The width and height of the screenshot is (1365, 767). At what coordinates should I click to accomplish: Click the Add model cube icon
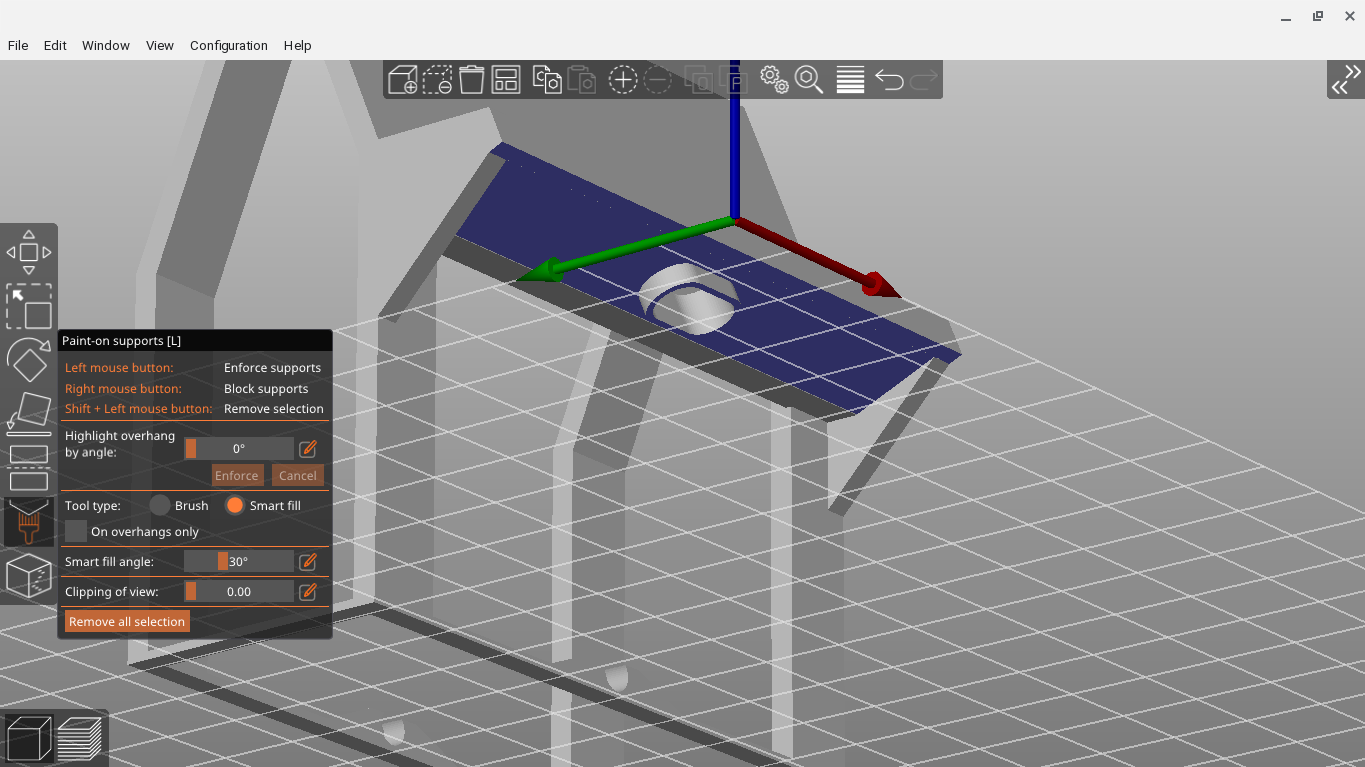click(403, 80)
